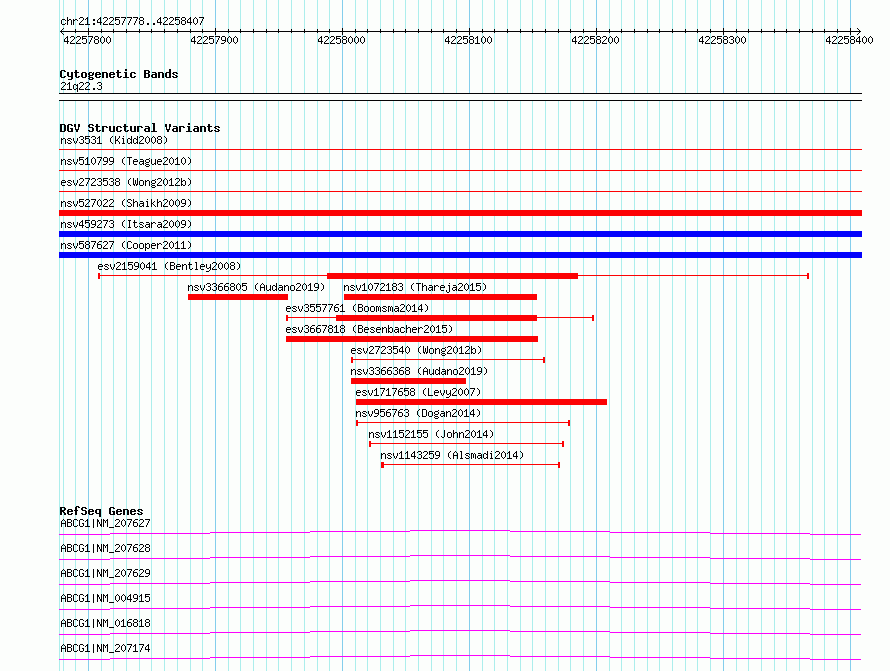The width and height of the screenshot is (890, 671).
Task: Click the red bar under nsv3366368
Action: point(409,381)
